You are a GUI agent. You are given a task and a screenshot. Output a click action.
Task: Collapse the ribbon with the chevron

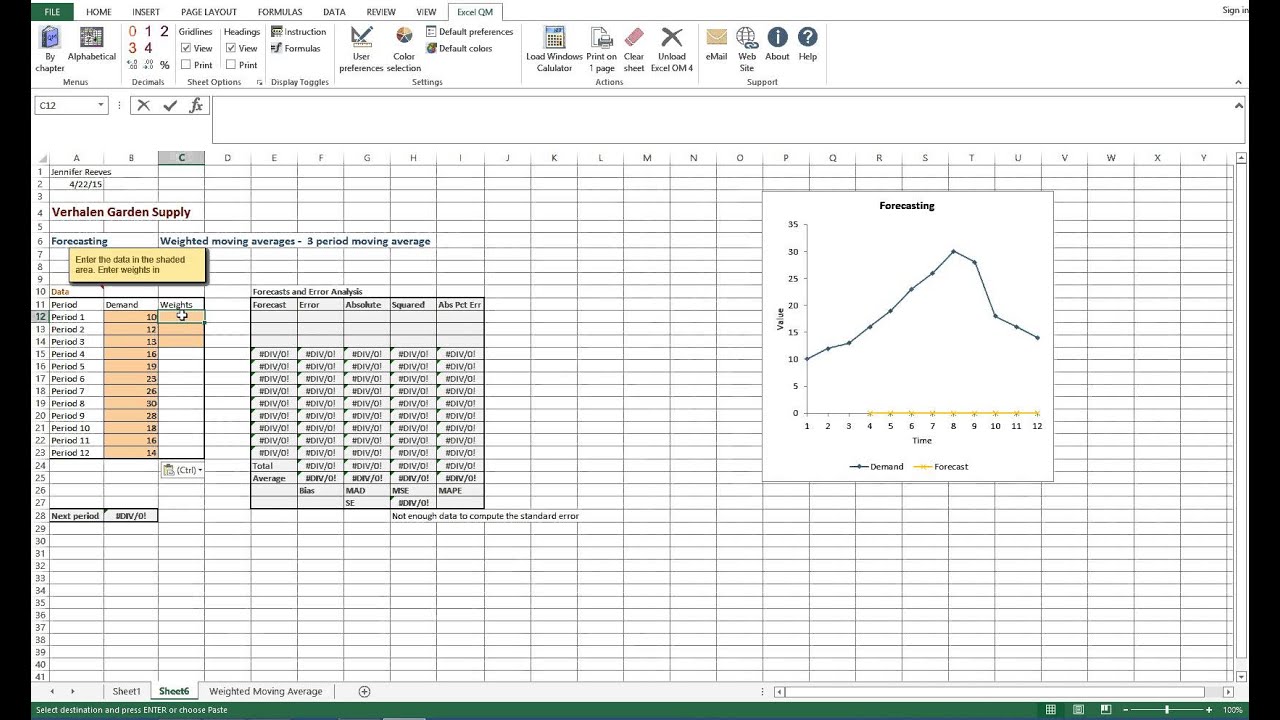coord(1239,82)
